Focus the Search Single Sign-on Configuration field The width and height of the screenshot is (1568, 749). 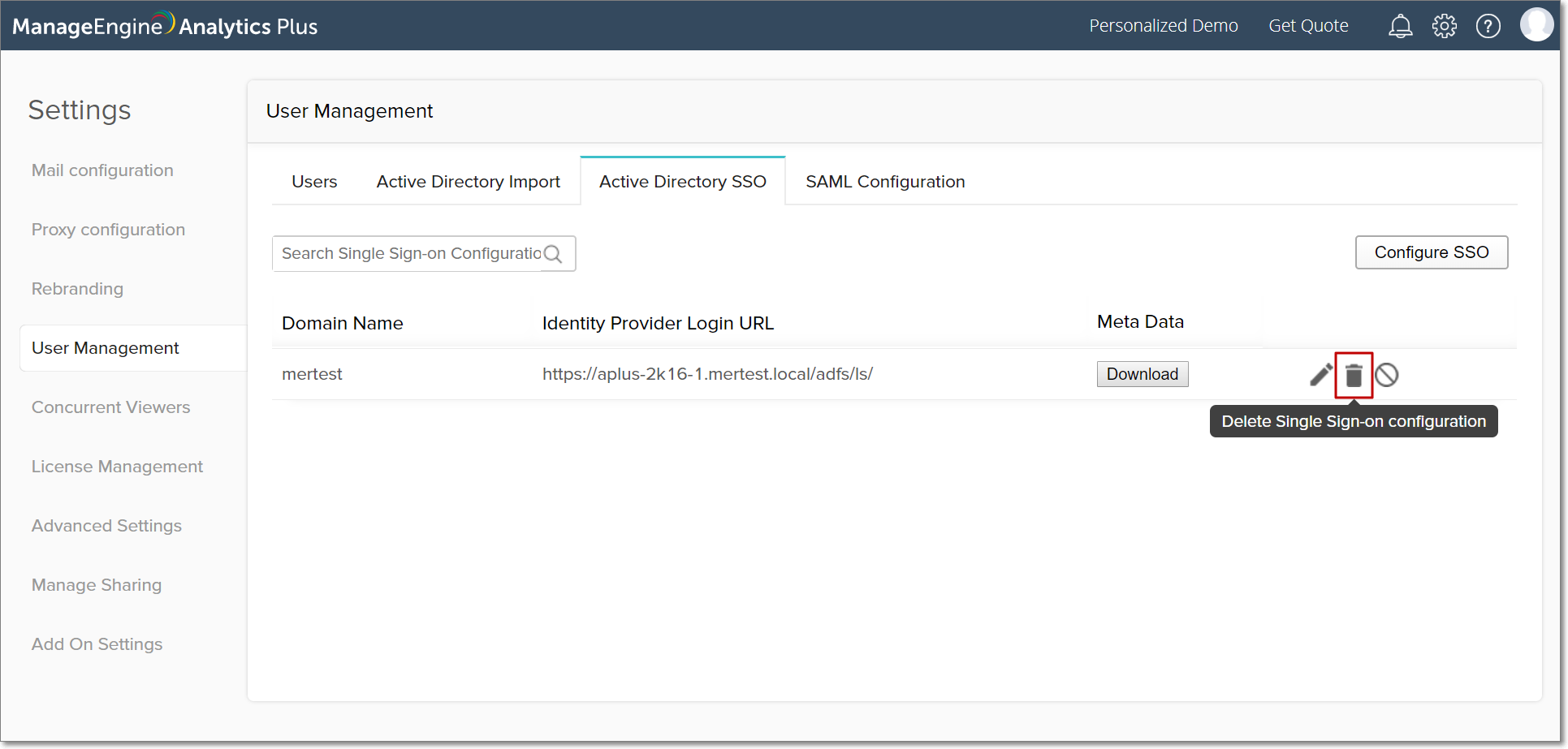(410, 254)
